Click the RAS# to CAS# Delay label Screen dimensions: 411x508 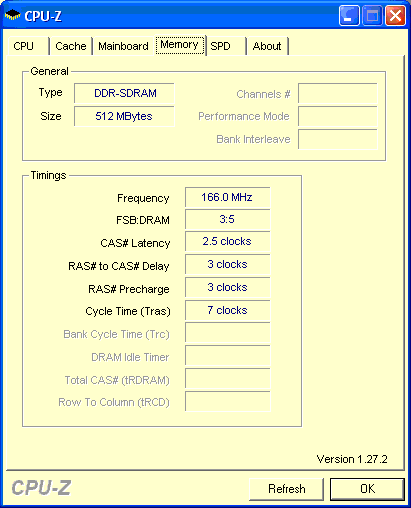[x=119, y=266]
